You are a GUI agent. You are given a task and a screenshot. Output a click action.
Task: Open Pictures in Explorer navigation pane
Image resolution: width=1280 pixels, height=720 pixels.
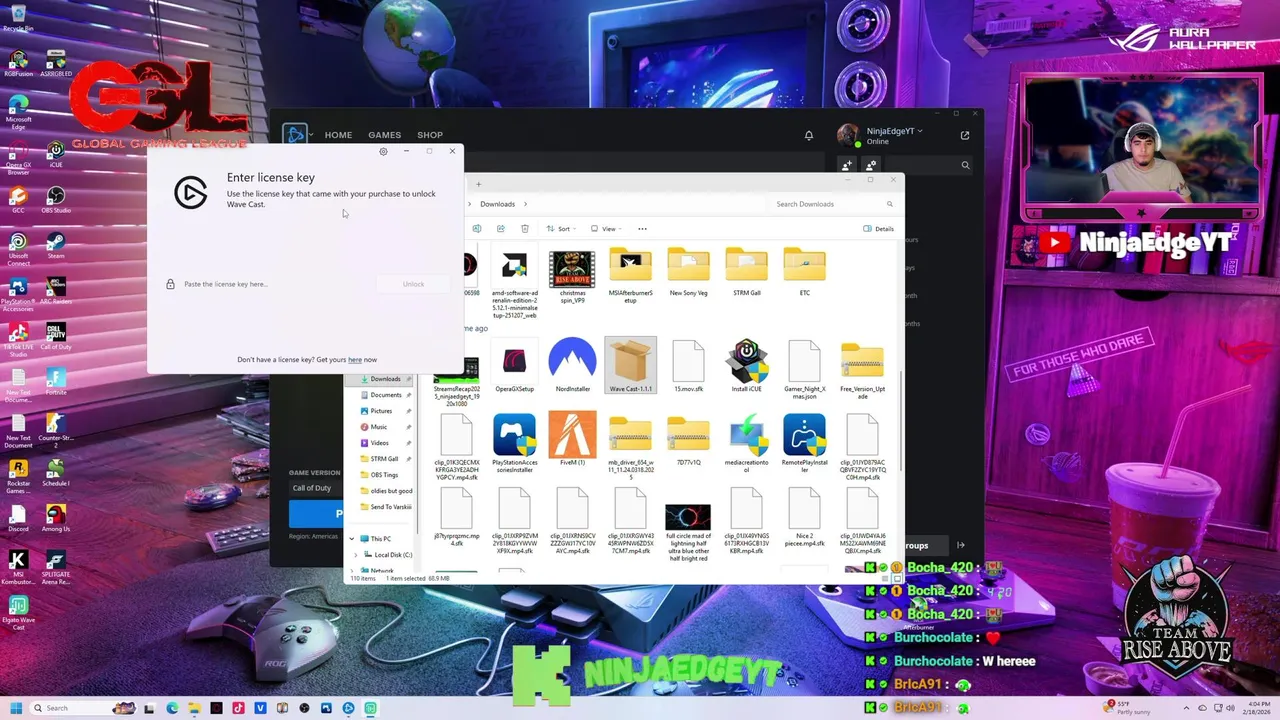tap(382, 411)
